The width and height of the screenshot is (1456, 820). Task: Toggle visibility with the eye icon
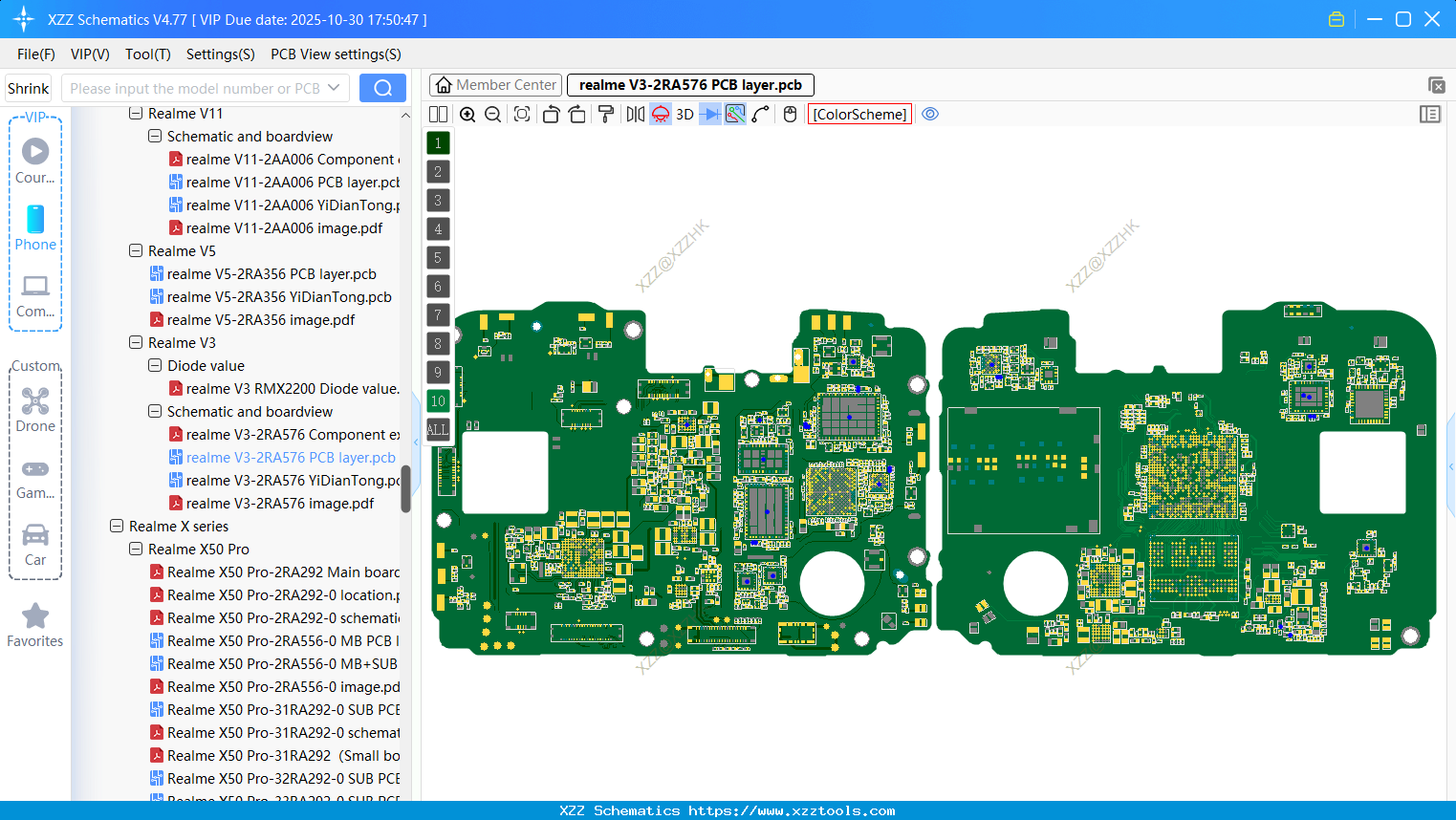[930, 114]
